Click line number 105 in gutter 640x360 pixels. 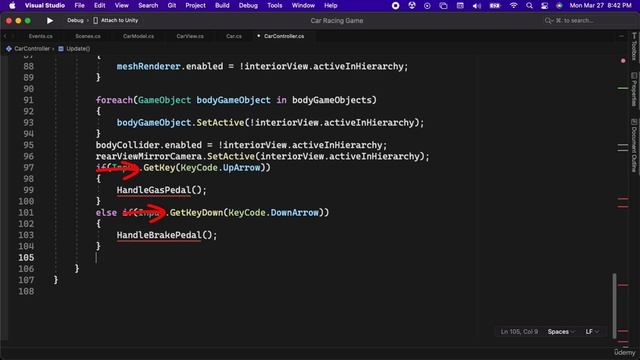tap(26, 258)
